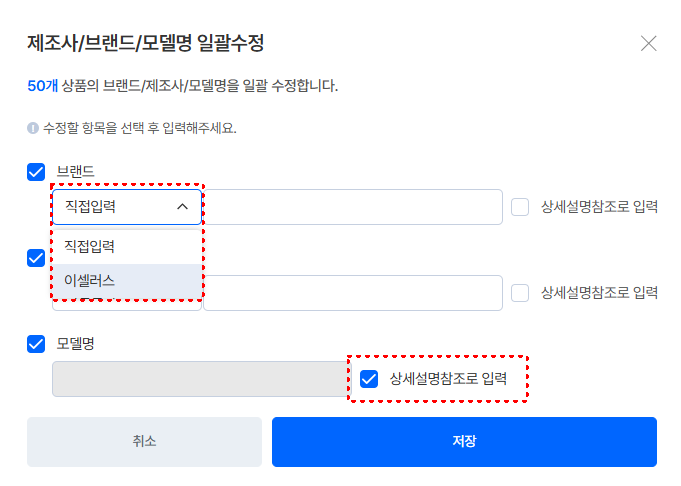Click the info icon beside the instruction text
Viewport: 681px width, 486px height.
pos(33,129)
